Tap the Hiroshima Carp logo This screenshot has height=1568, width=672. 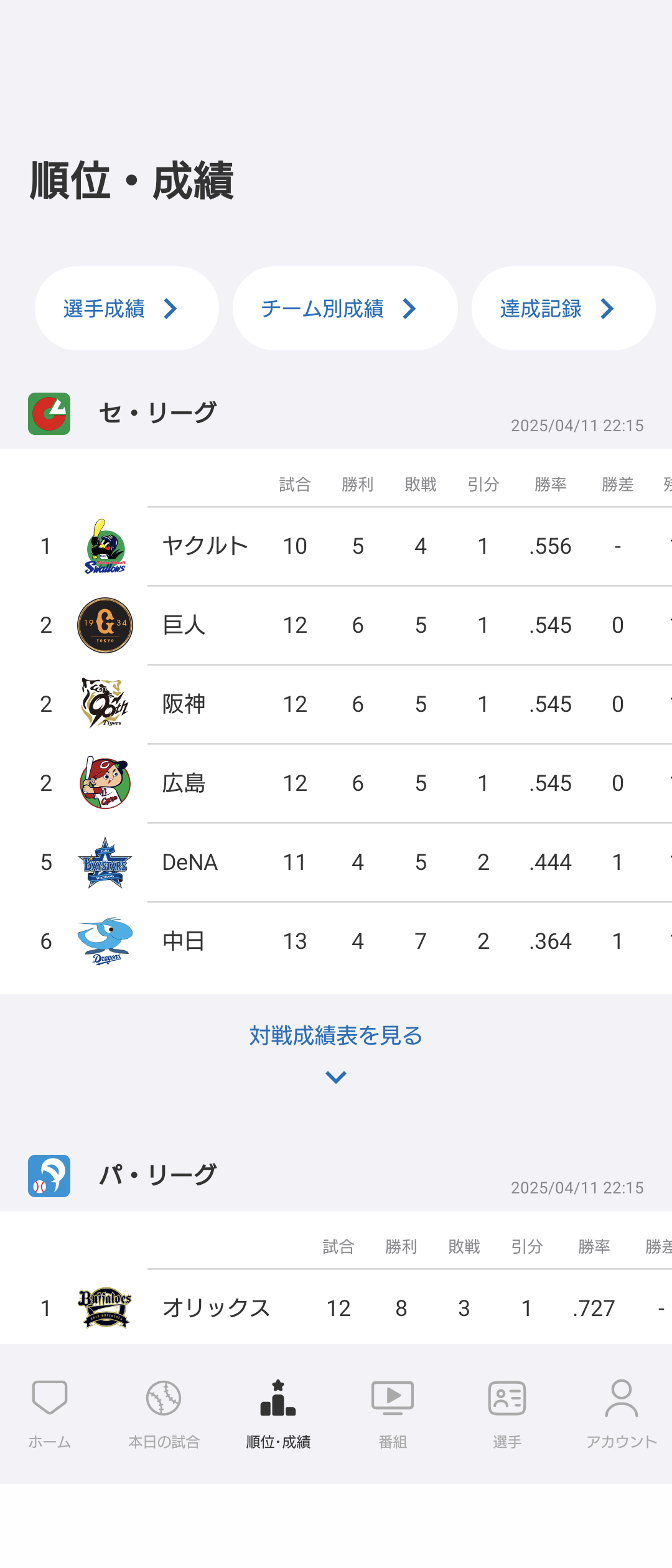pos(105,783)
